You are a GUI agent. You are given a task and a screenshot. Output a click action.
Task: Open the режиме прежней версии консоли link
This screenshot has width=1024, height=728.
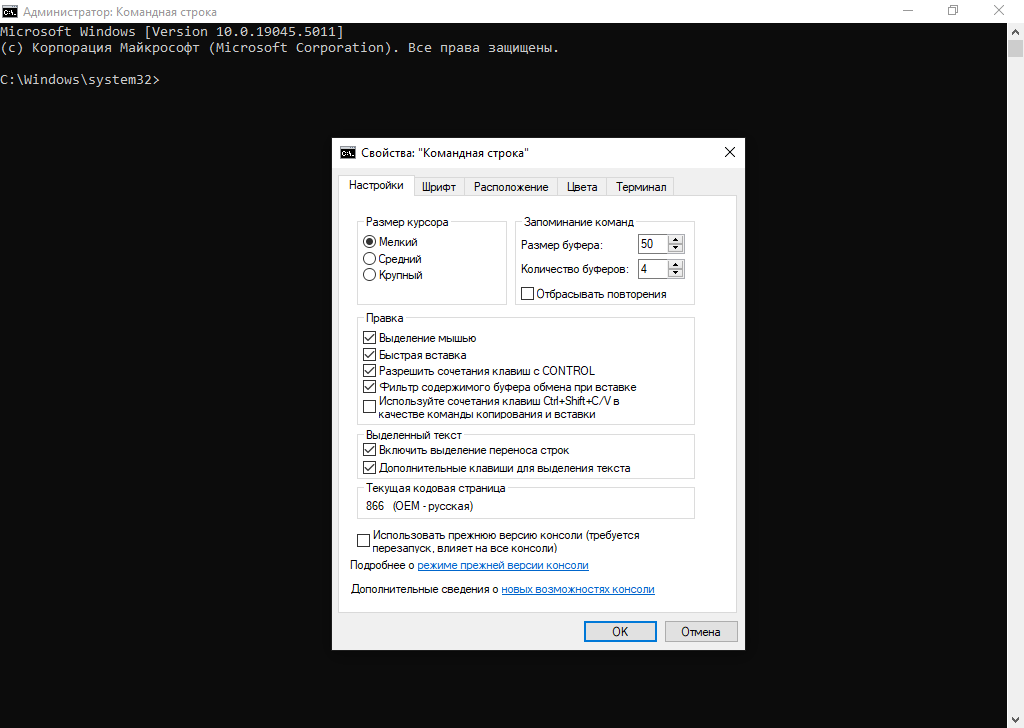502,565
